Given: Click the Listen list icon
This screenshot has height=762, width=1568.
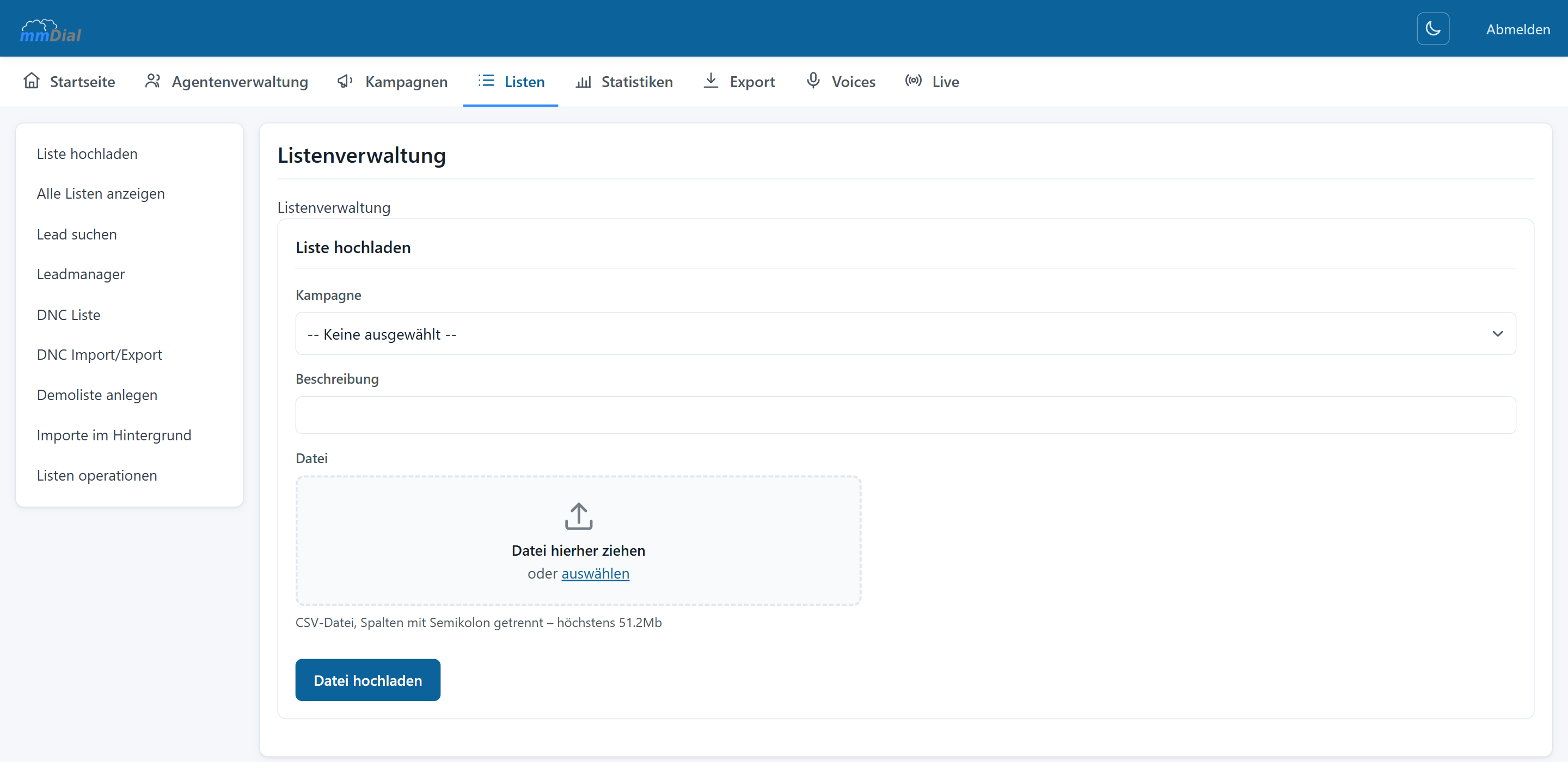Looking at the screenshot, I should click(486, 81).
